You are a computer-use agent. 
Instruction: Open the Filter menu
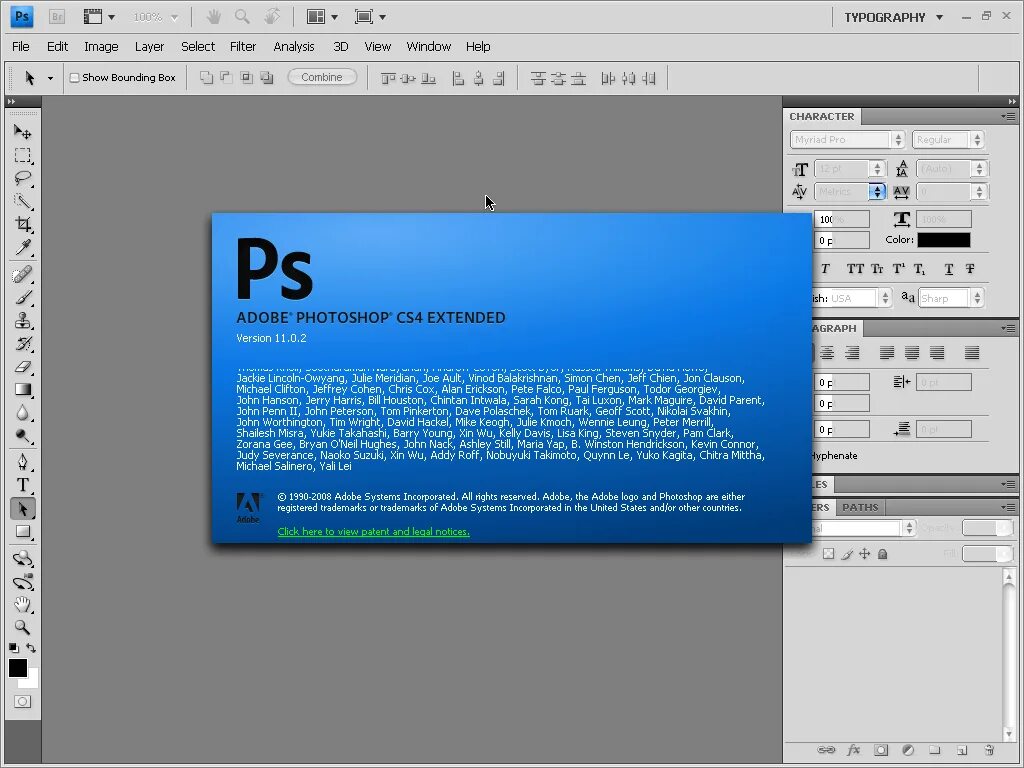click(243, 46)
